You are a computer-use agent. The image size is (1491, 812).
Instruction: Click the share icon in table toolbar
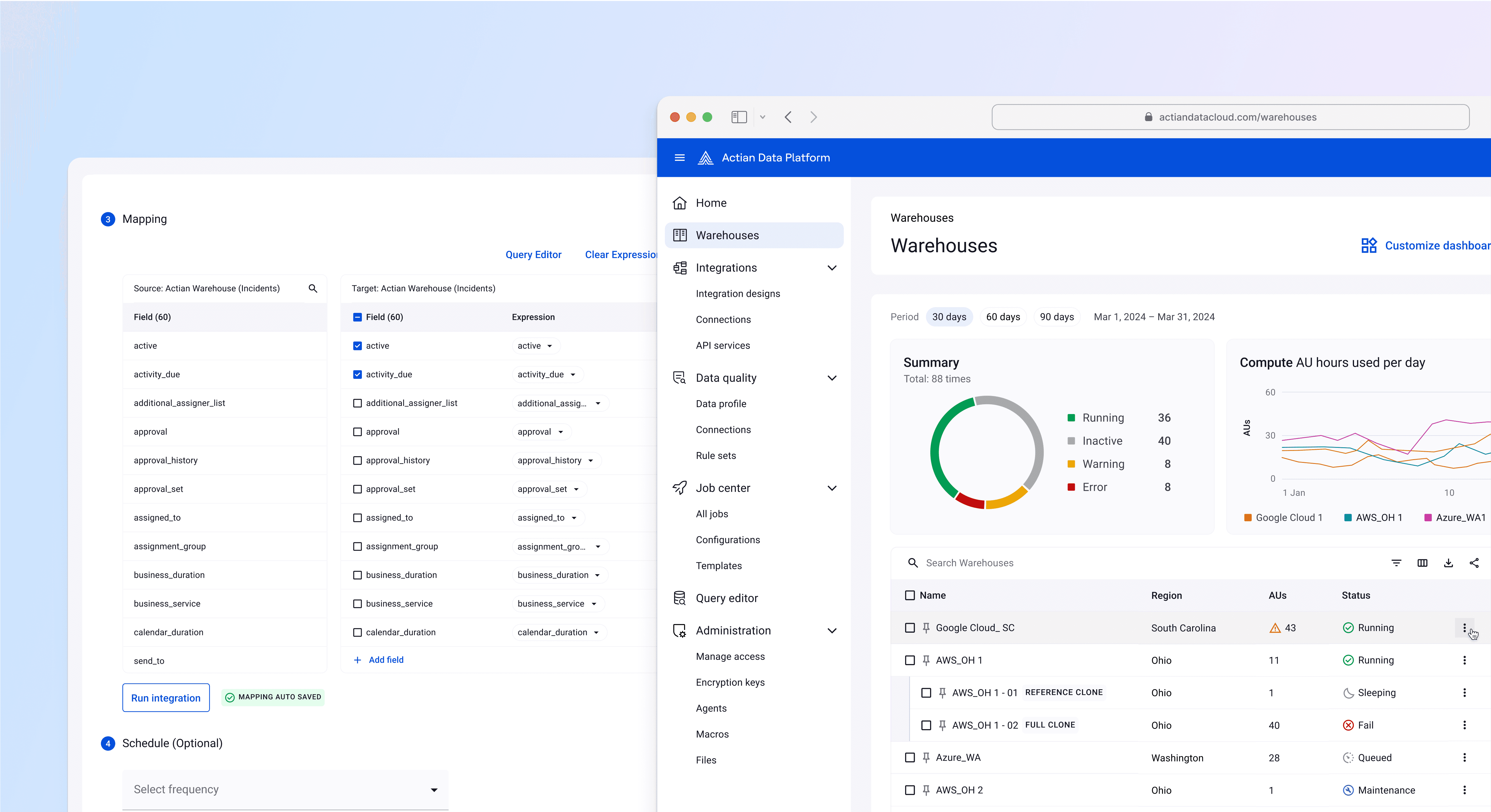coord(1474,563)
